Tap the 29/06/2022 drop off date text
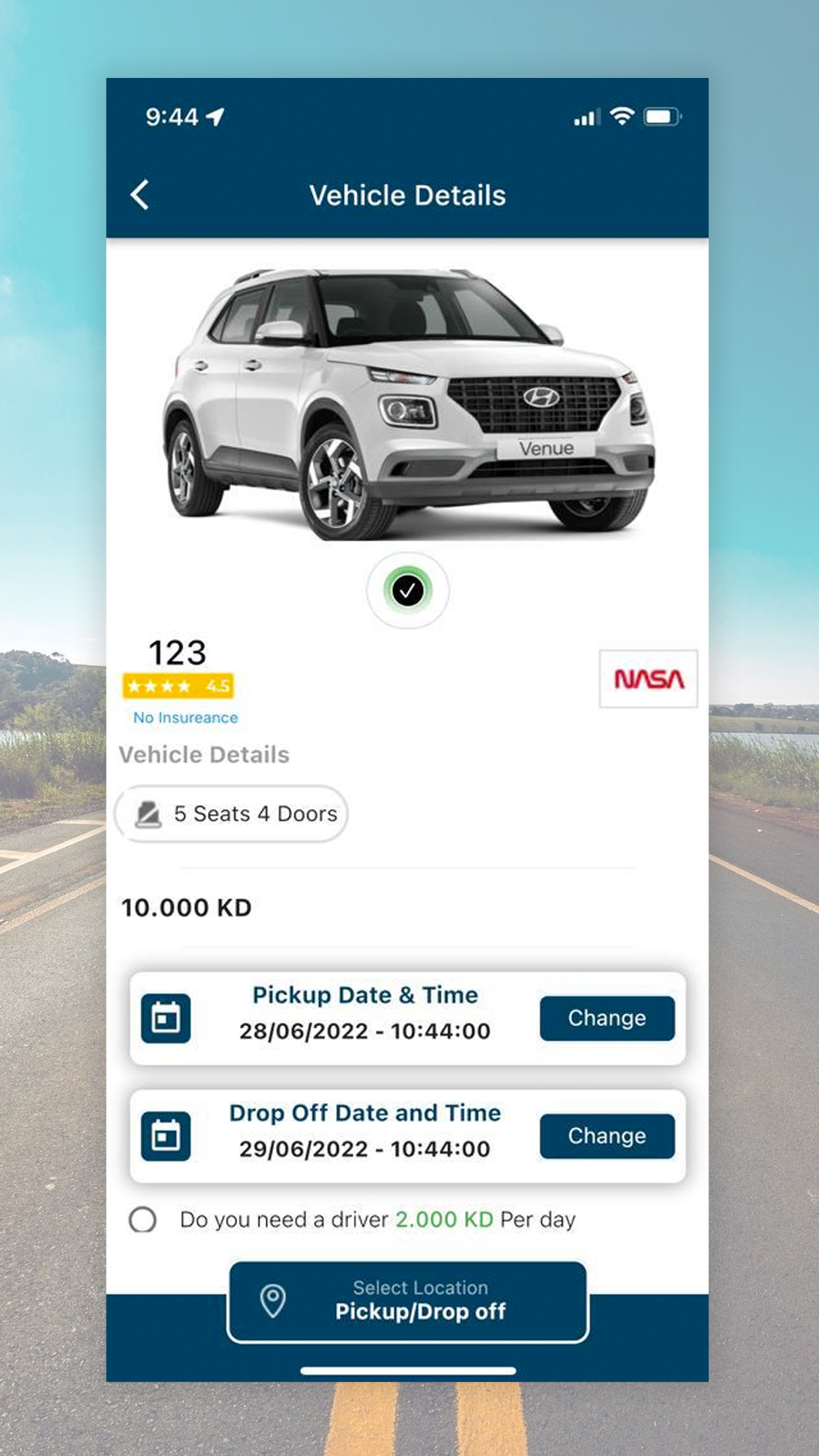The height and width of the screenshot is (1456, 819). click(x=303, y=1149)
